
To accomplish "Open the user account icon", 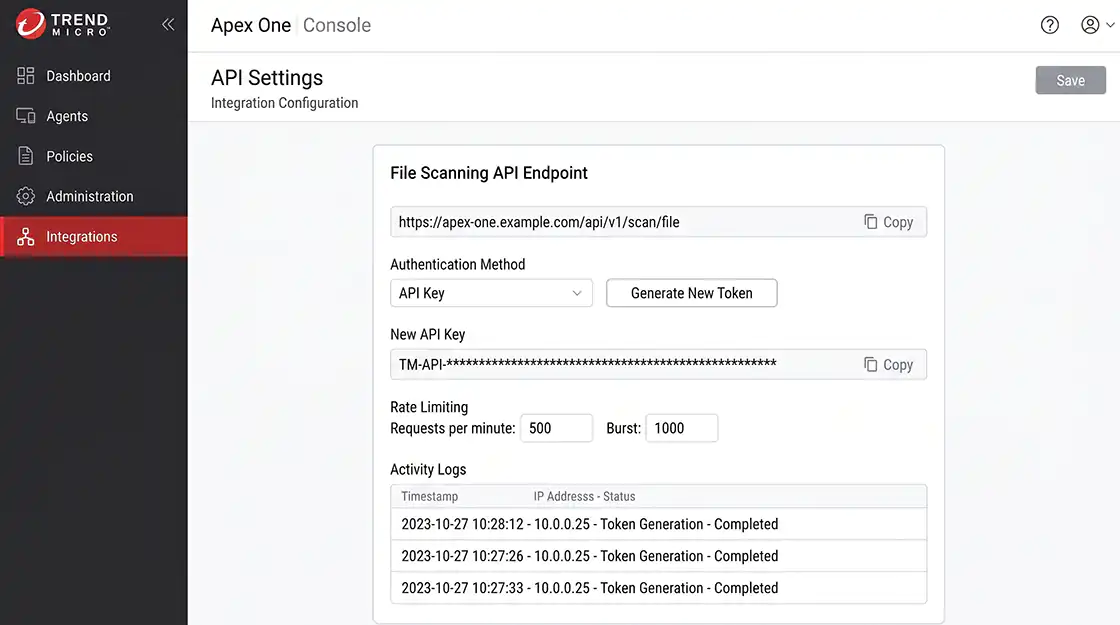I will 1090,25.
